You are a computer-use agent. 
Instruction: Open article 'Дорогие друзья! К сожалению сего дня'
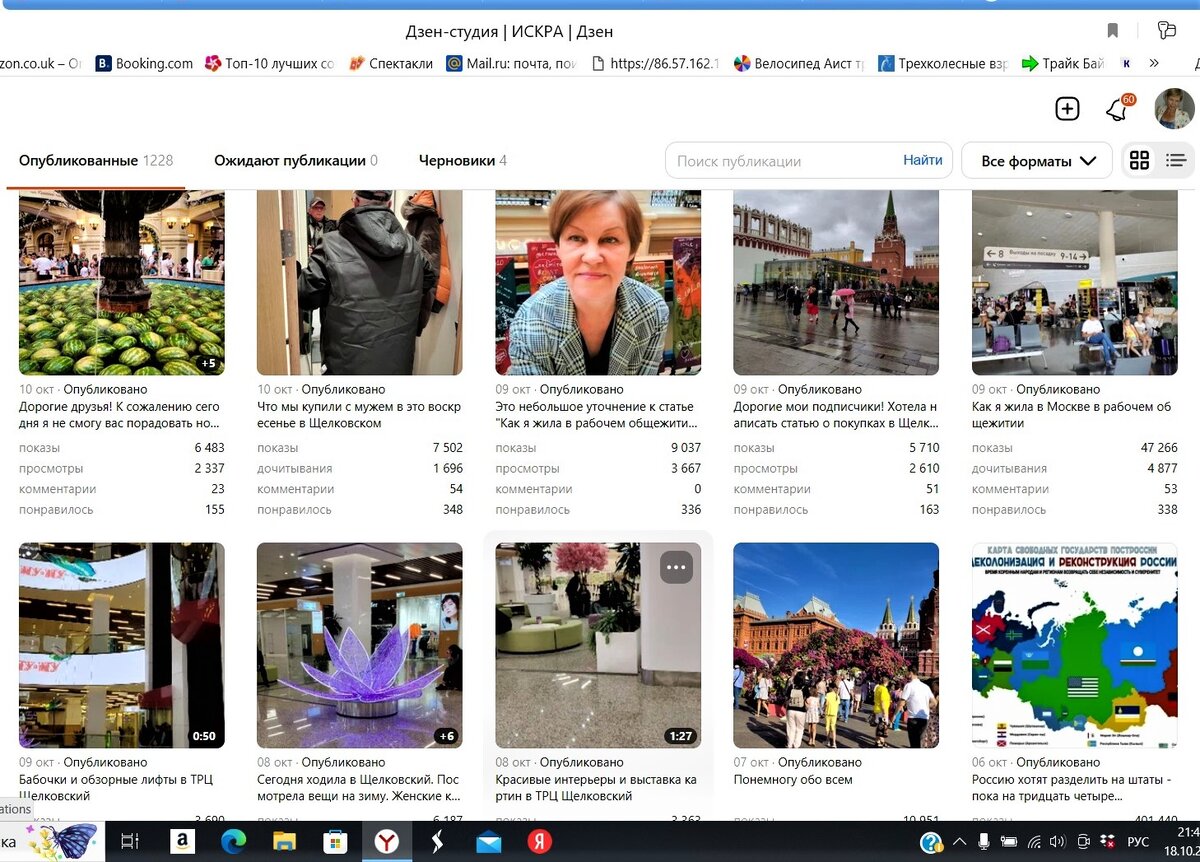119,415
